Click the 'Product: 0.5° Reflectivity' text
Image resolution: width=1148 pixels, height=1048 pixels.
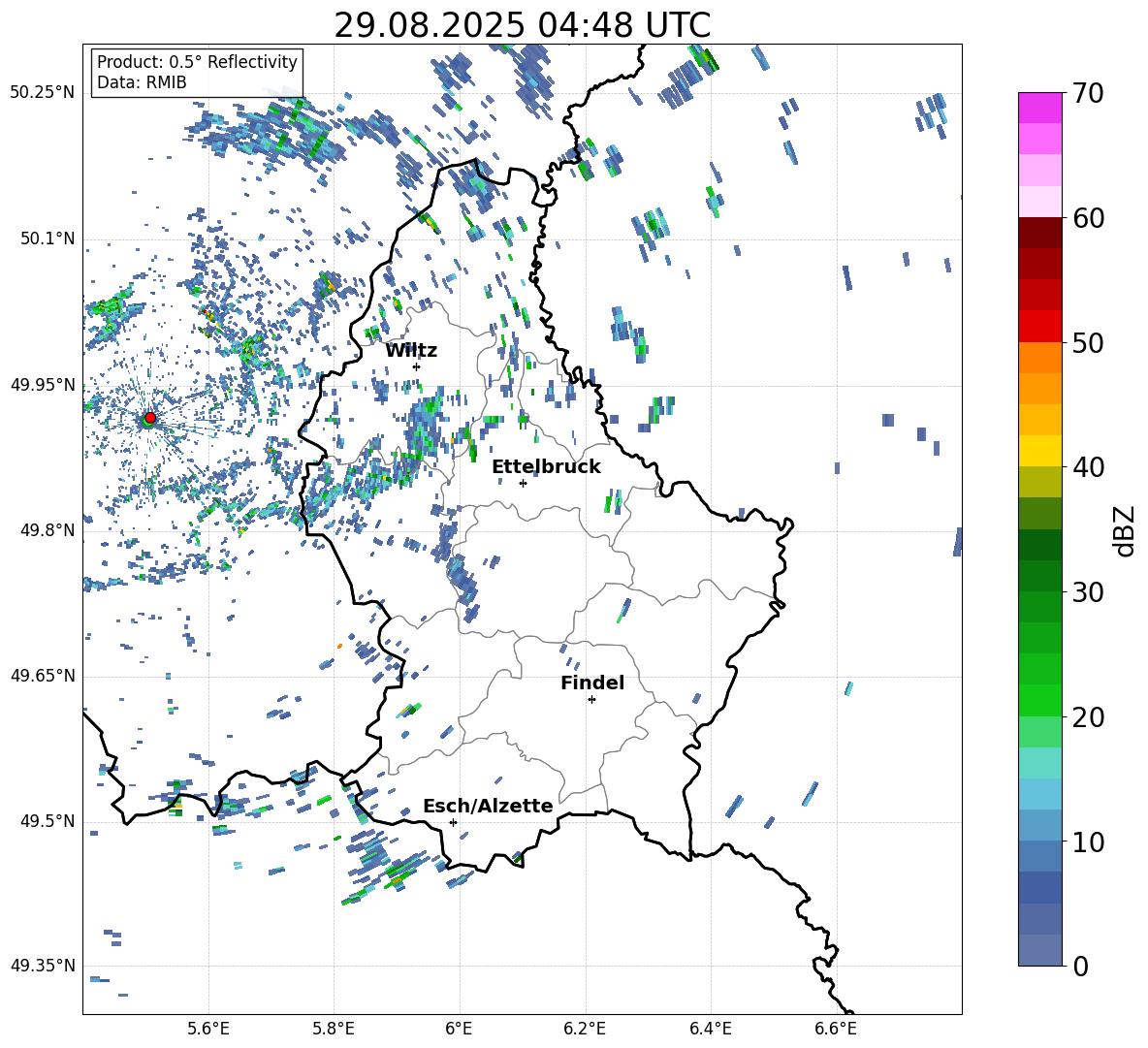197,61
